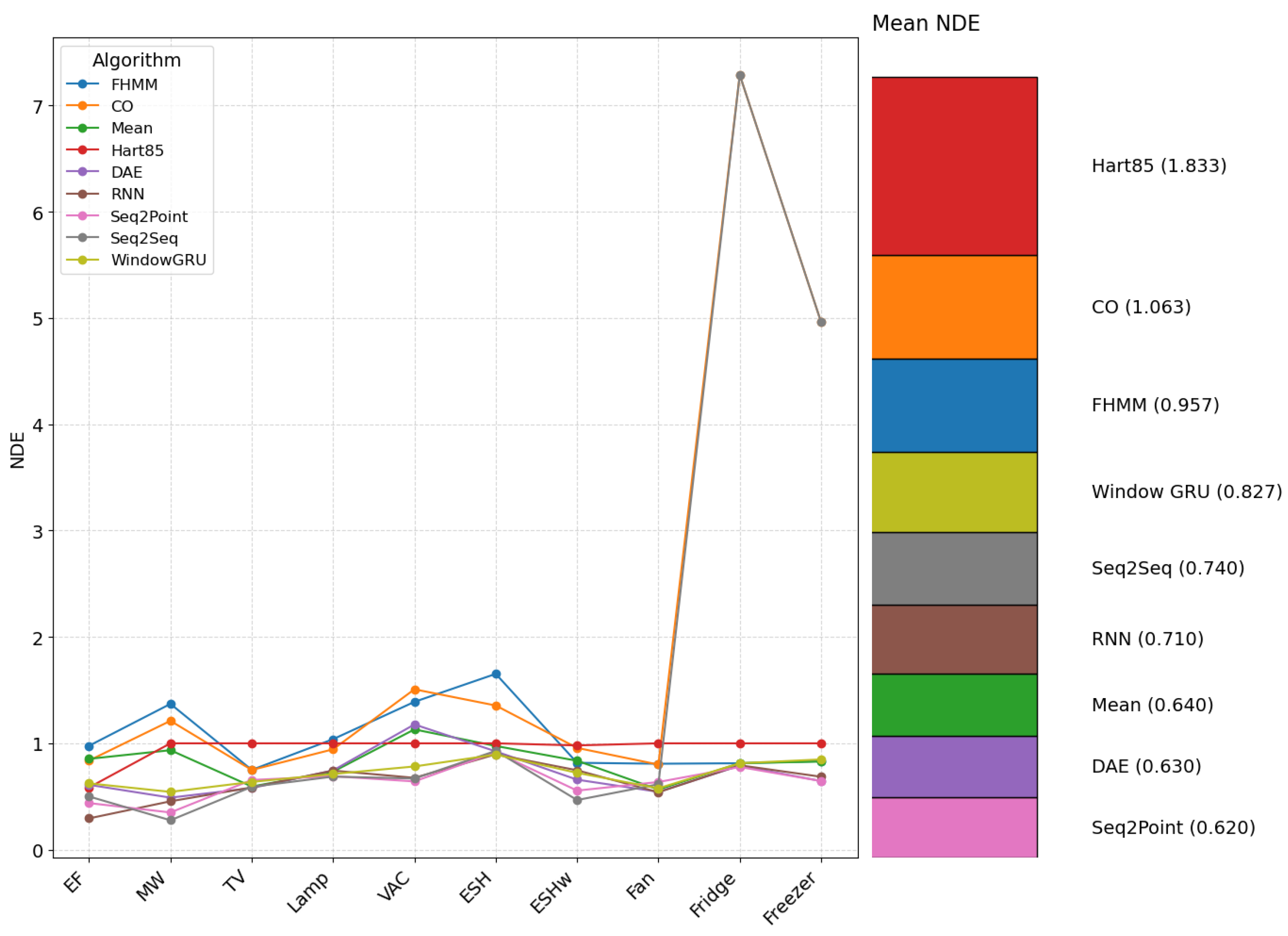Click the WindowGRU legend entry

pyautogui.click(x=158, y=260)
